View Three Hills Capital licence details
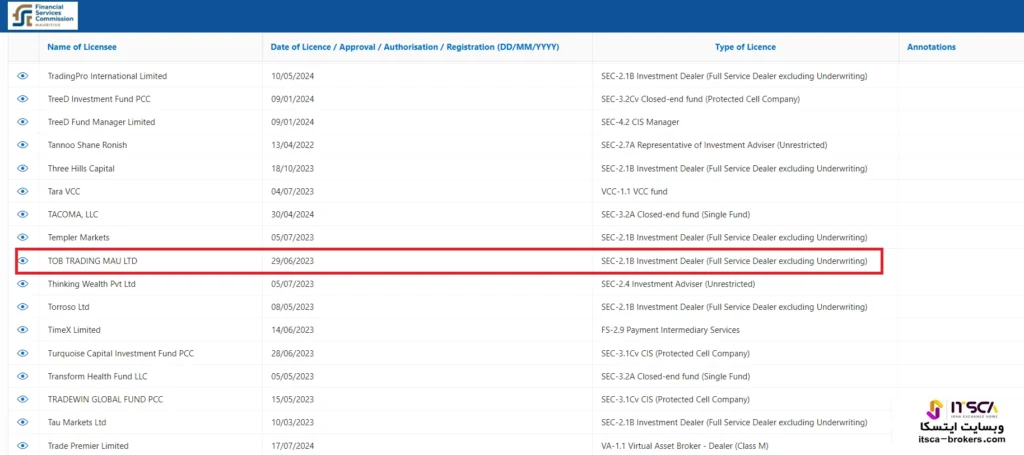The width and height of the screenshot is (1024, 455). tap(23, 168)
